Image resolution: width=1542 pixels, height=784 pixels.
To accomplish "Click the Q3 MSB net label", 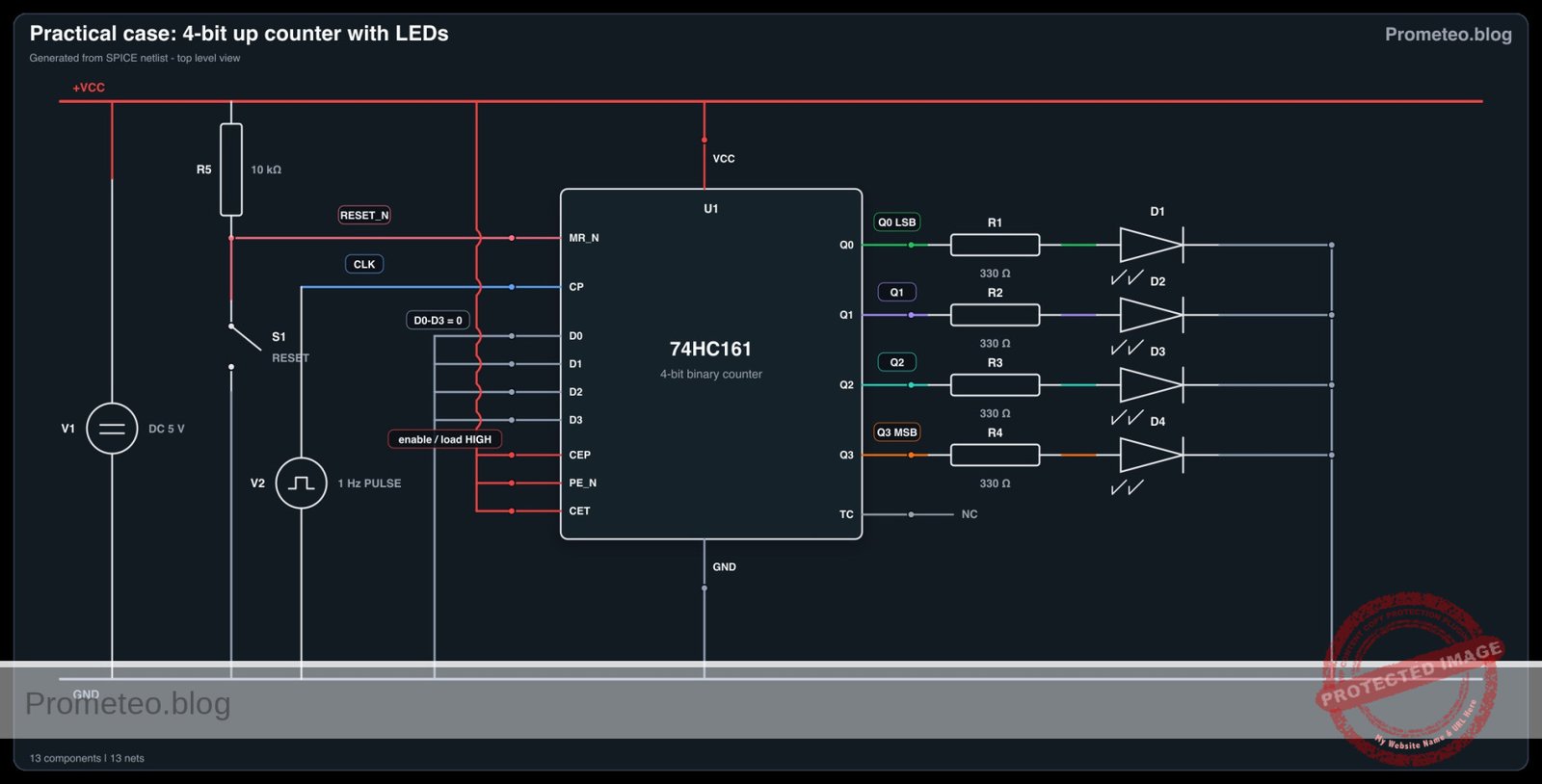I will 896,432.
